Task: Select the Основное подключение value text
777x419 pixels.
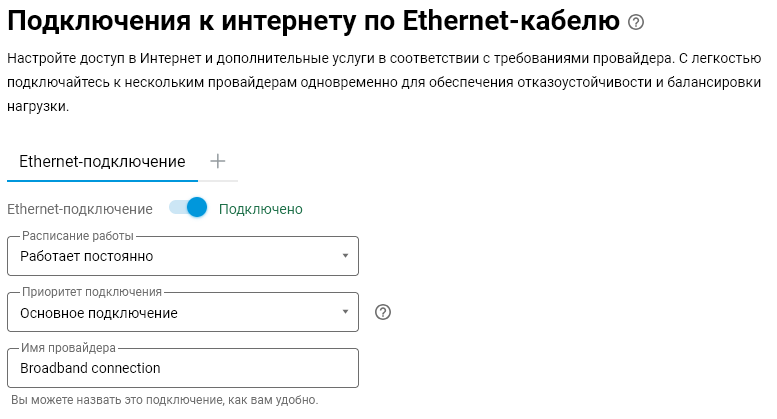Action: point(99,313)
